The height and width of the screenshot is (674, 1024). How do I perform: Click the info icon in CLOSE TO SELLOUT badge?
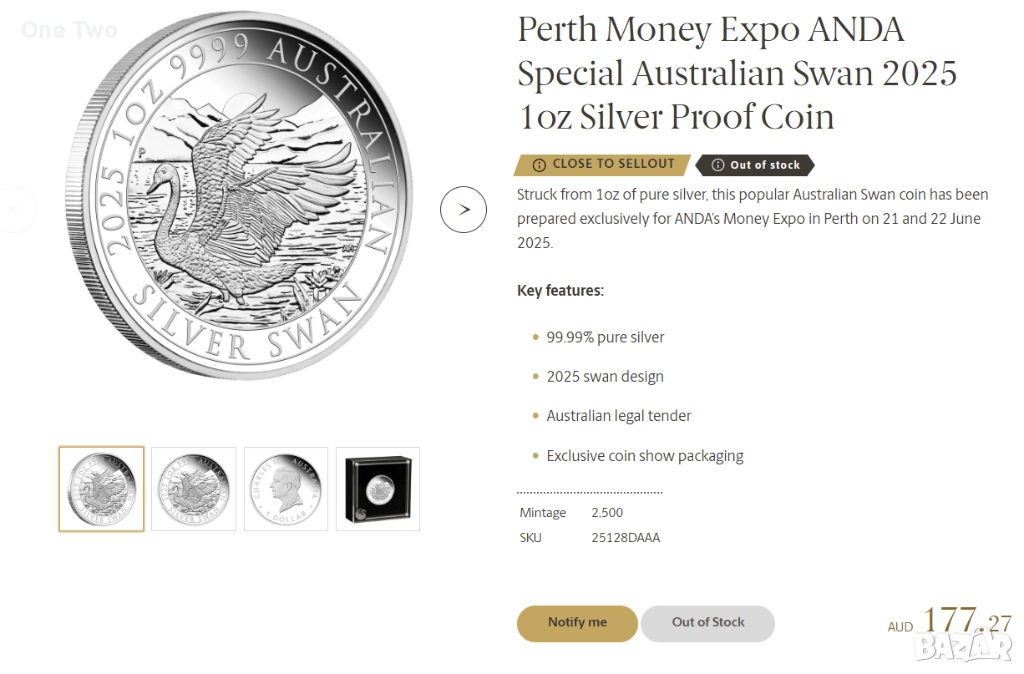click(541, 164)
